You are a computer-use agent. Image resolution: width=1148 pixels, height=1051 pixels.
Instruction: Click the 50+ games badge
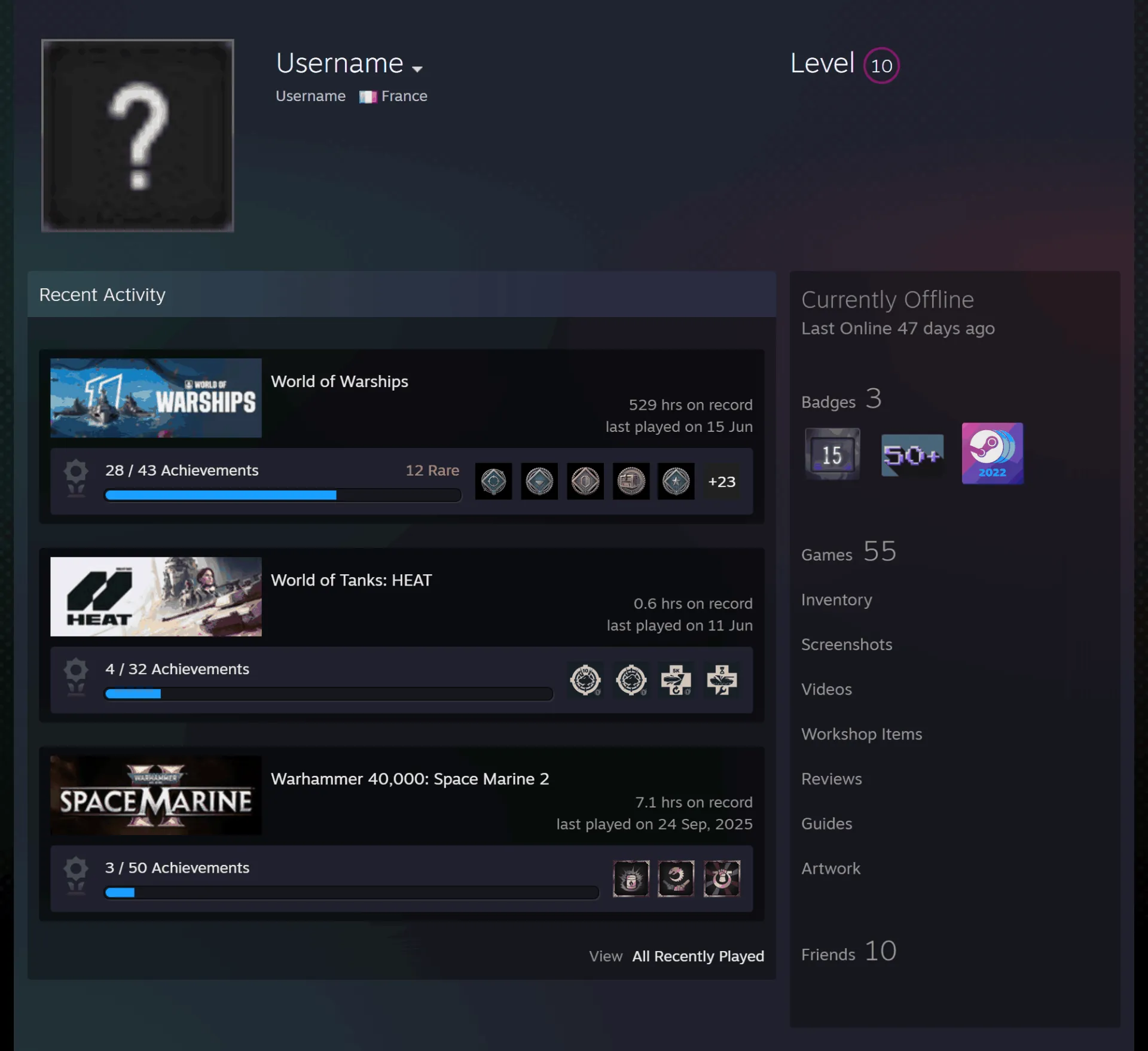coord(912,455)
